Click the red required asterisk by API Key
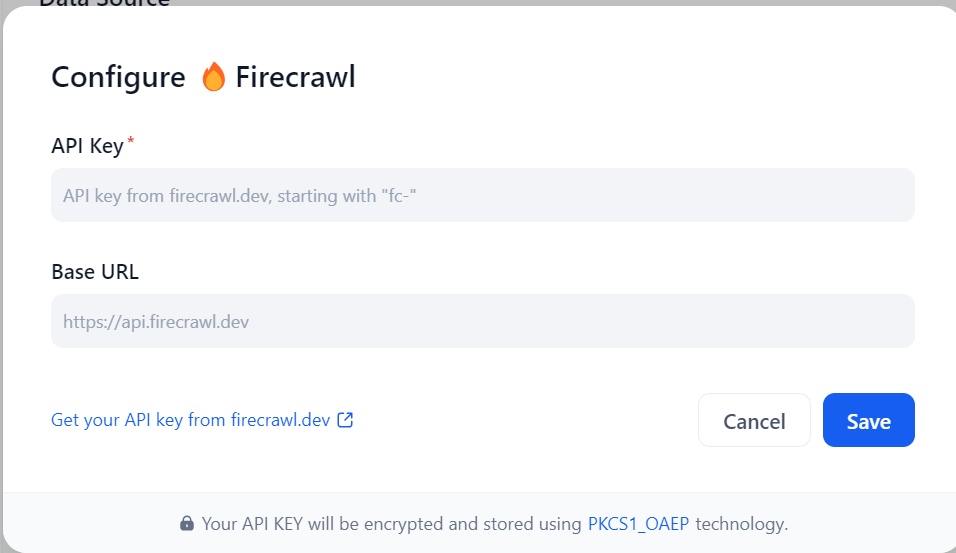 coord(130,141)
